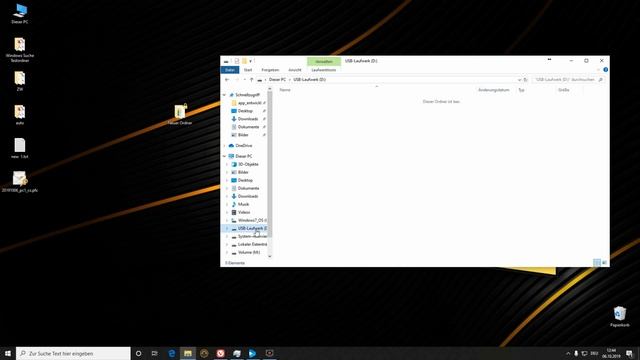
Task: Open the Explorer help icon
Action: tap(605, 70)
